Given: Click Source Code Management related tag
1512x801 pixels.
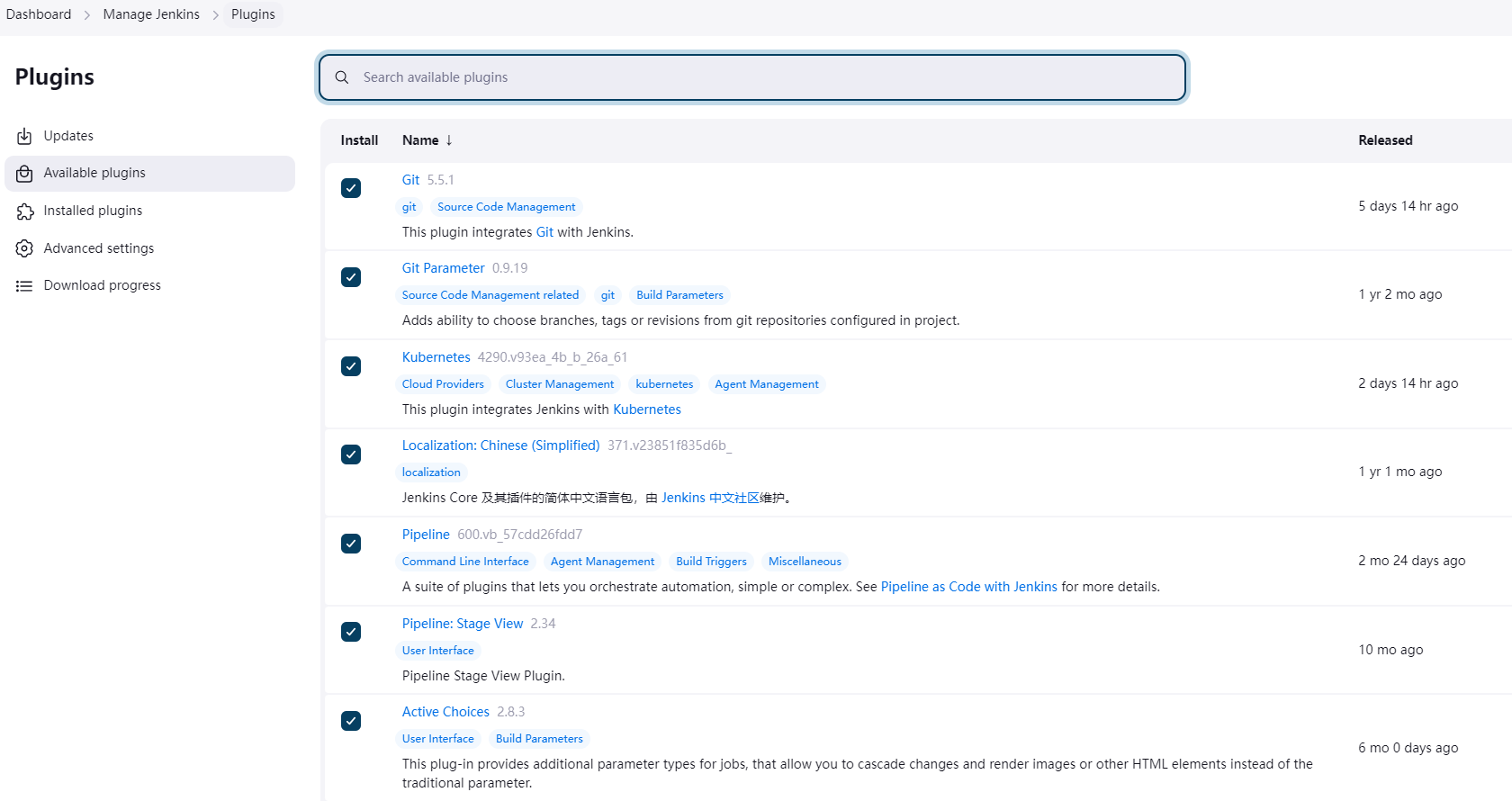Looking at the screenshot, I should click(x=490, y=295).
